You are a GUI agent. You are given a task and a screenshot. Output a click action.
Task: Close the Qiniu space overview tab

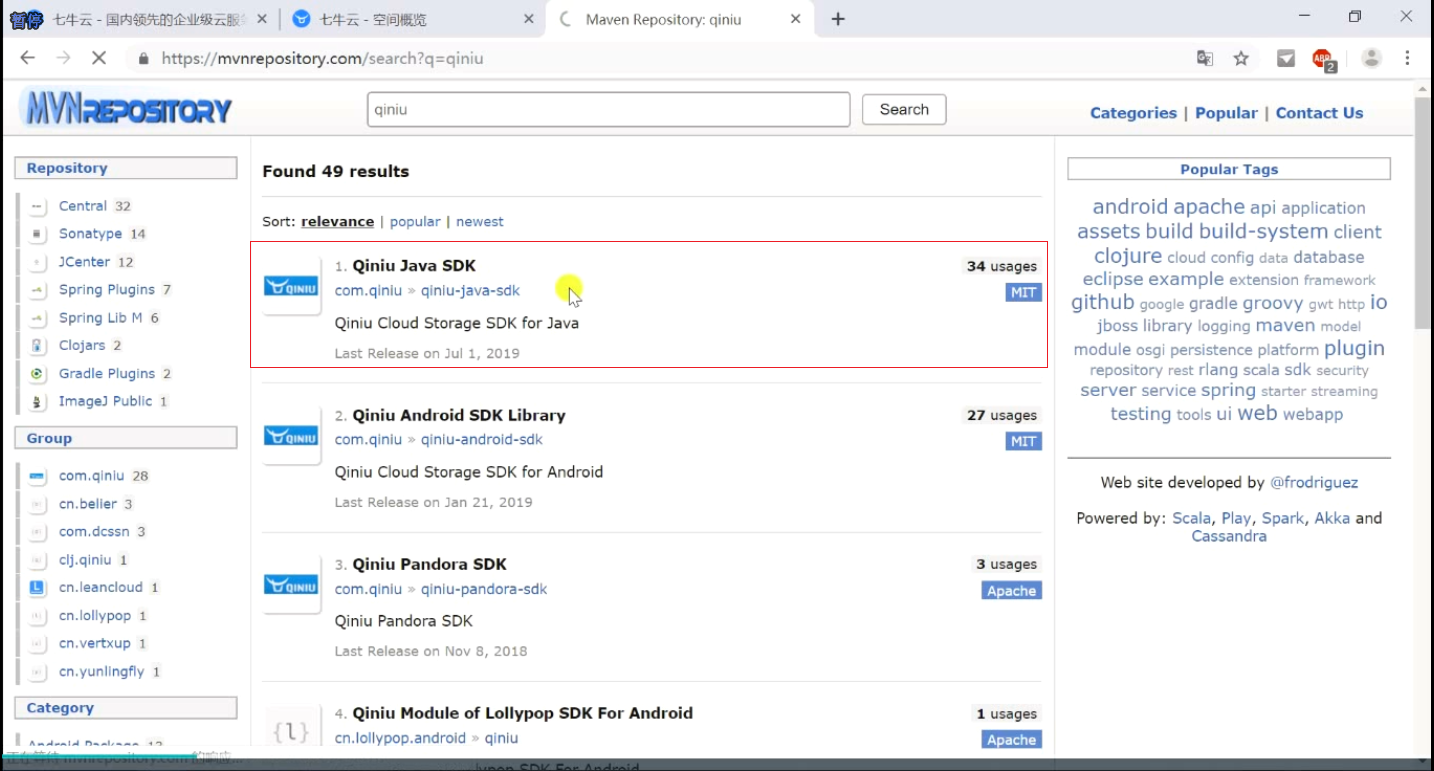528,19
